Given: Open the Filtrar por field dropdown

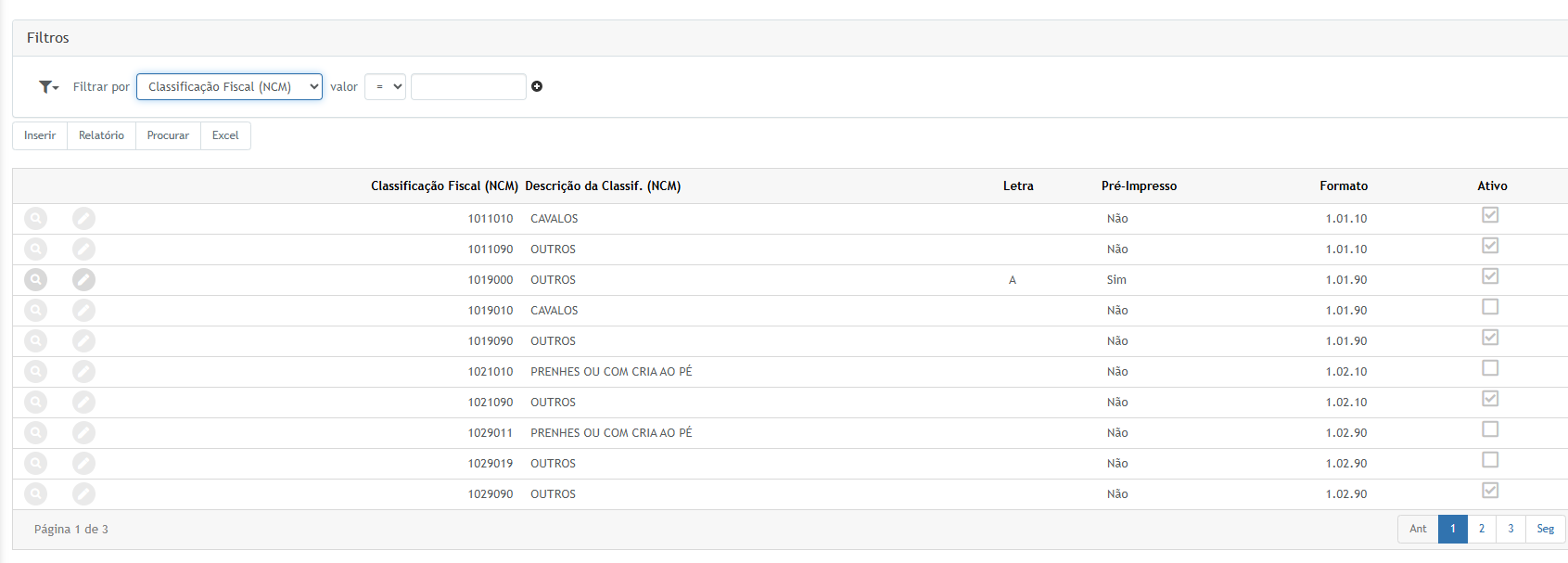Looking at the screenshot, I should (229, 86).
